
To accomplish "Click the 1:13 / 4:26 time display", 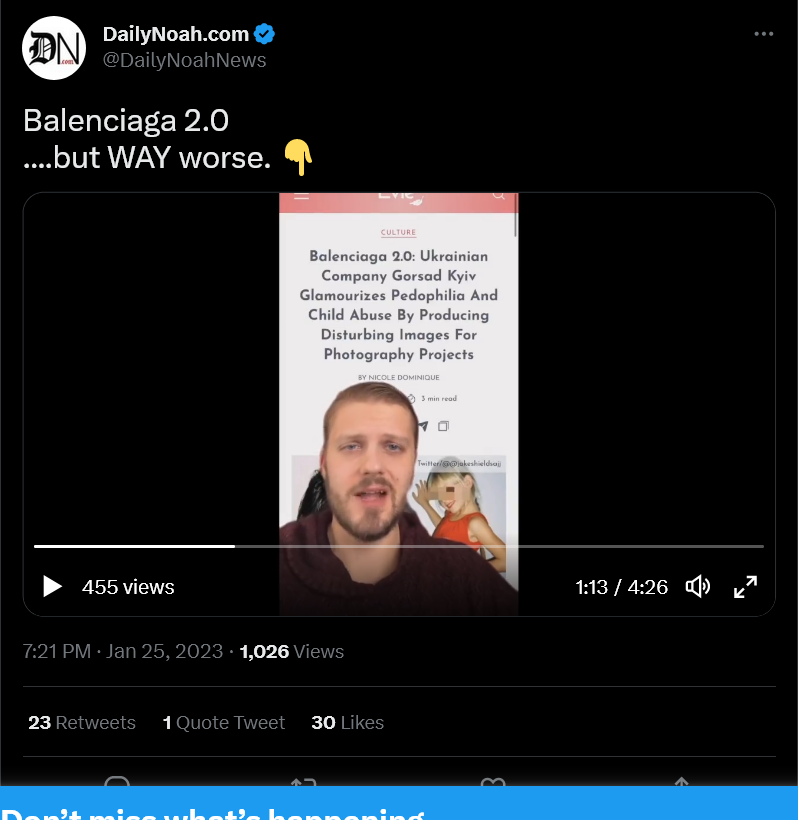I will click(x=621, y=587).
